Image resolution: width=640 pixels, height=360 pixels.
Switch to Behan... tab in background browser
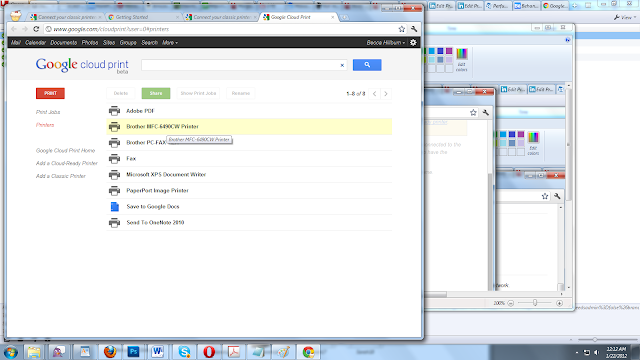coord(527,6)
